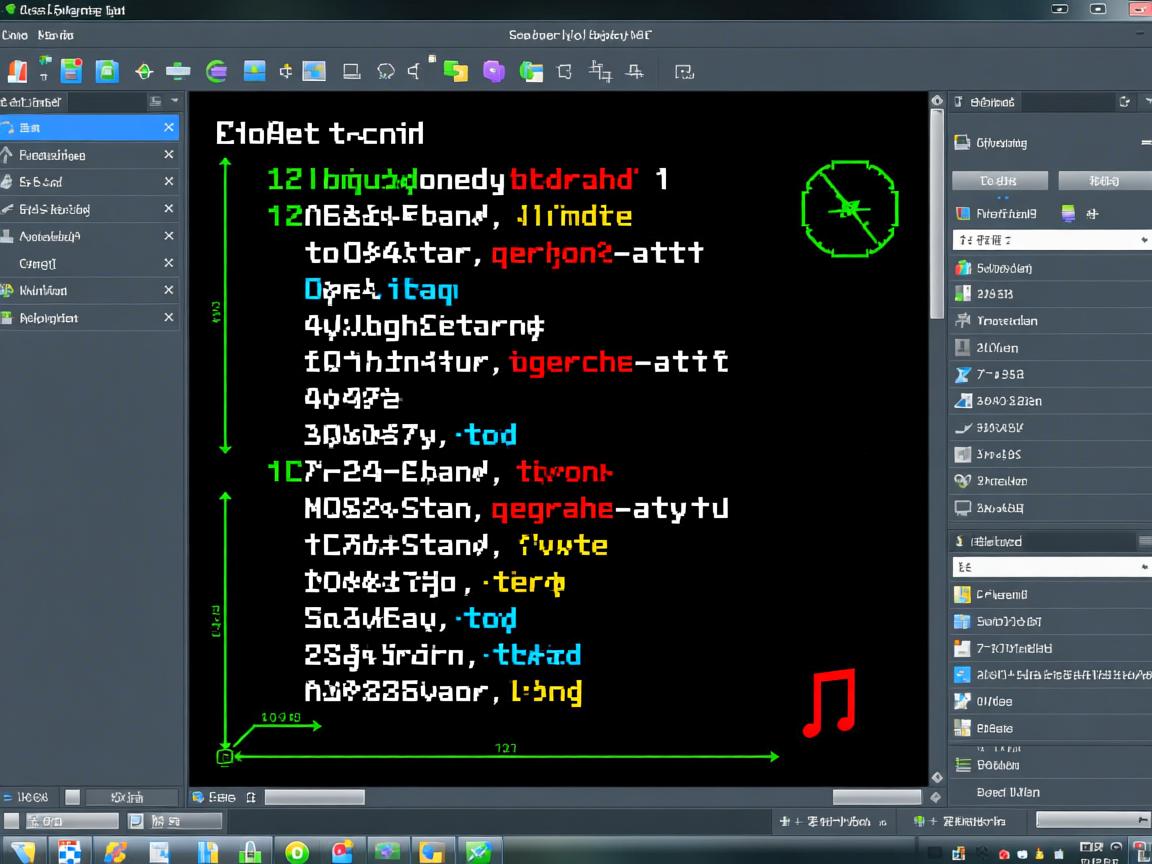Open the white combo box in right panel
1152x864 pixels.
1050,240
